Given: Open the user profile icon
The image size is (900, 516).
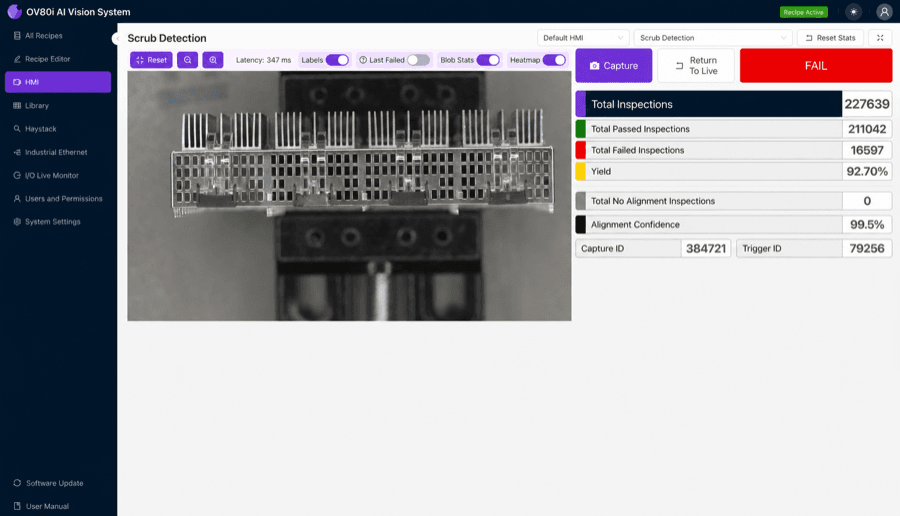Looking at the screenshot, I should point(884,11).
